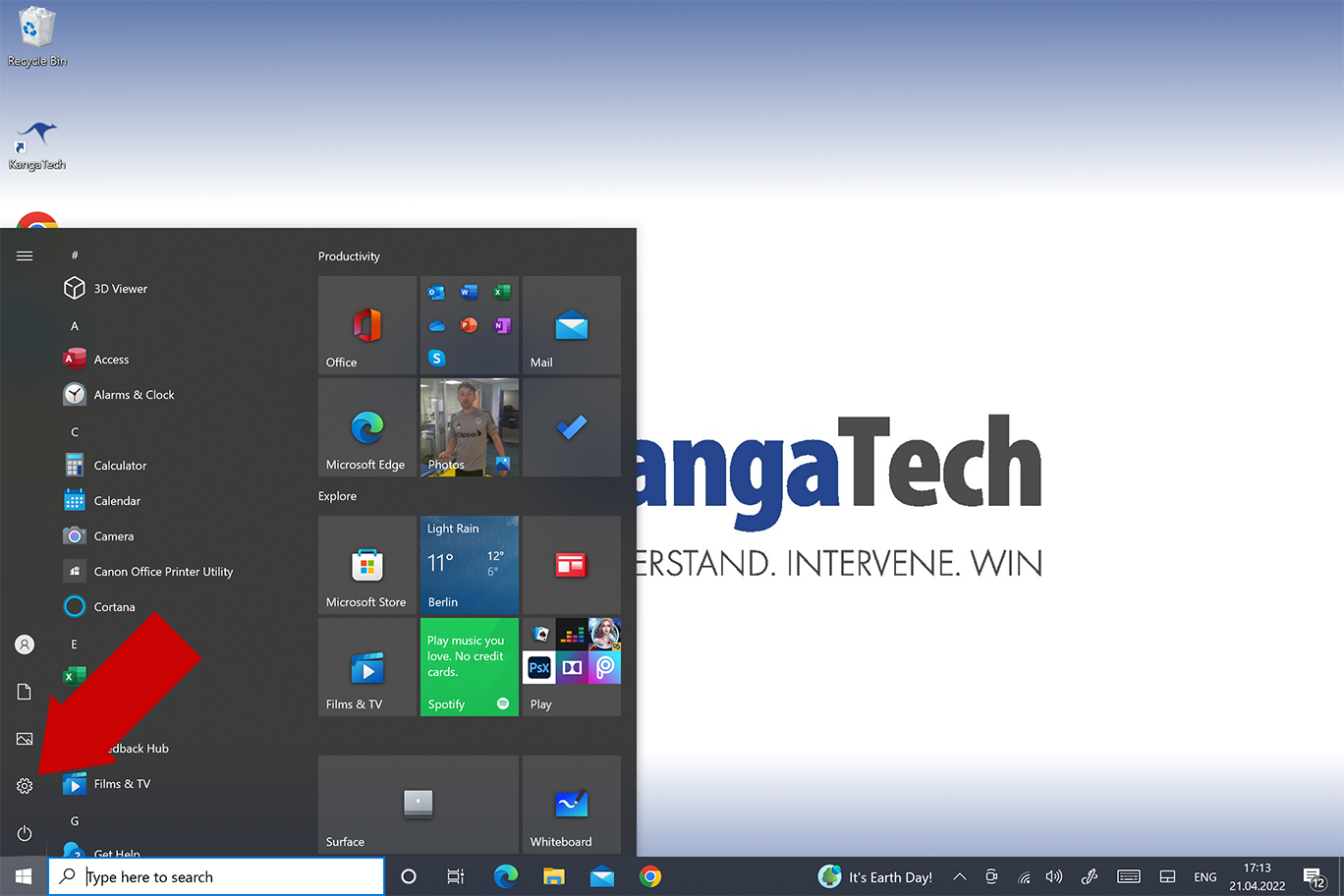Expand the Start menu hamburger

(x=25, y=255)
